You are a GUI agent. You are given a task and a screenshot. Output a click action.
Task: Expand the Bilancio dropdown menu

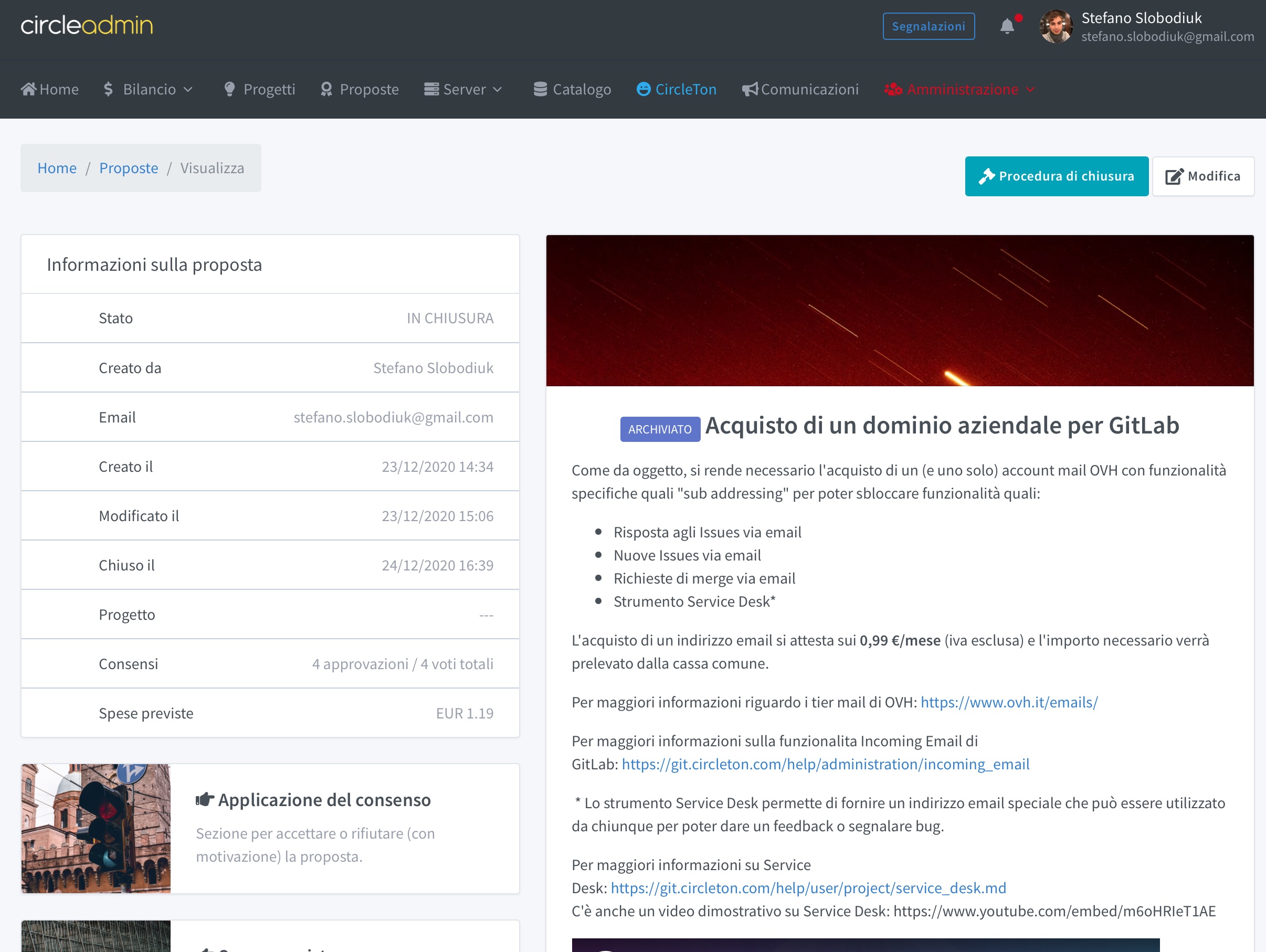pos(149,89)
